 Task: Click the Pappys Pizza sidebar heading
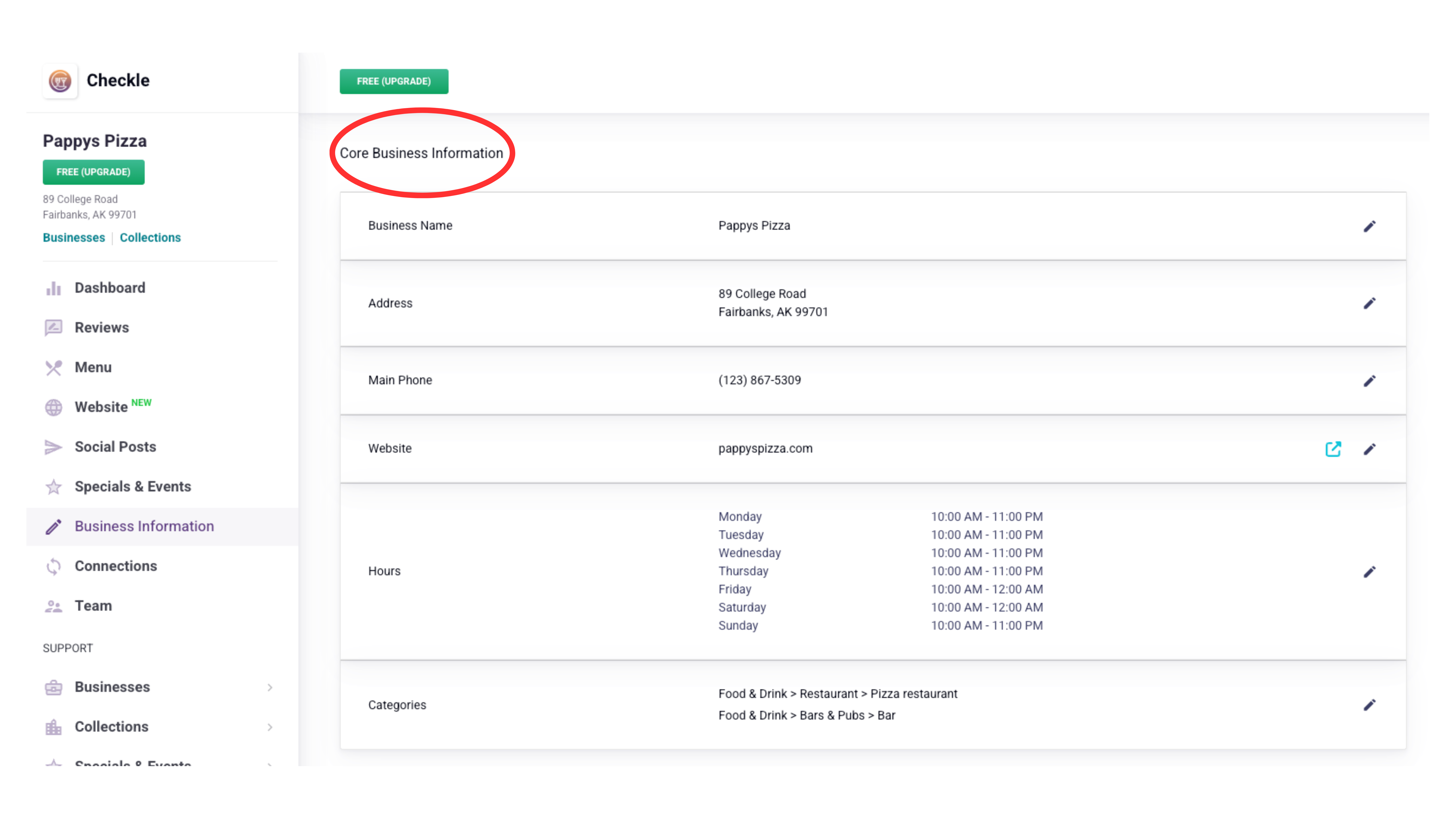coord(95,141)
